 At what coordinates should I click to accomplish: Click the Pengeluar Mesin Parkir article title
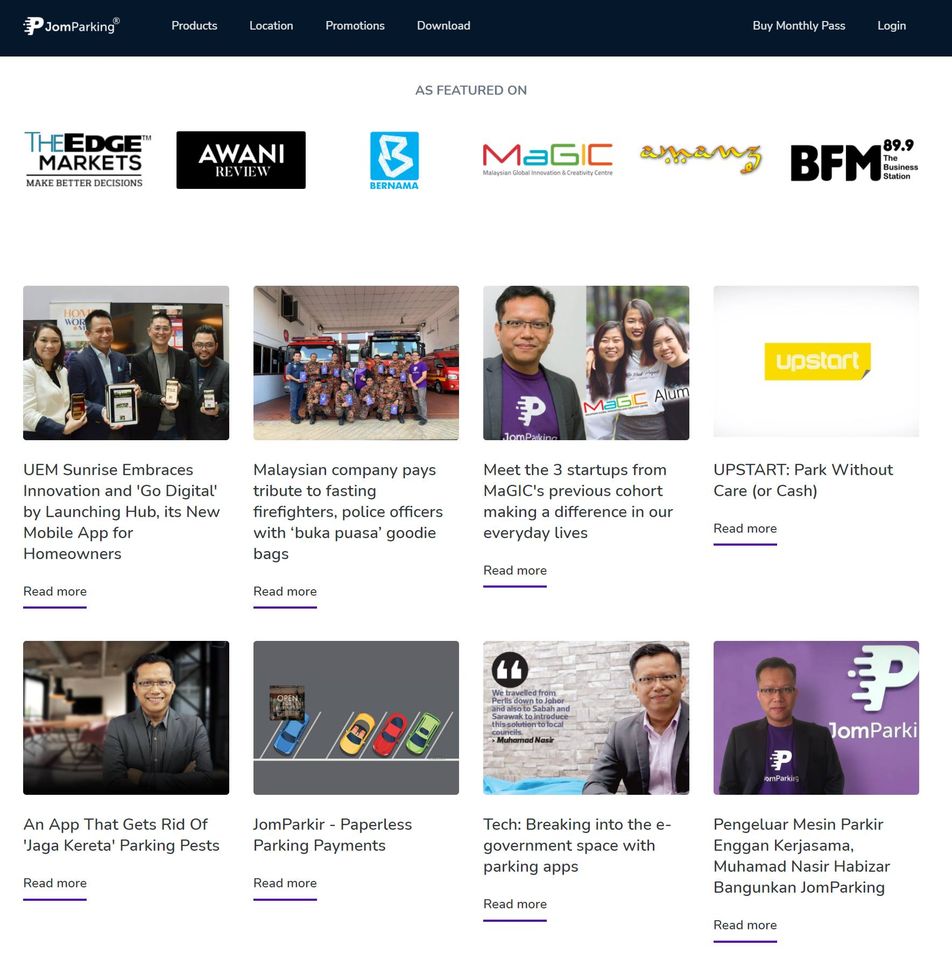point(801,856)
